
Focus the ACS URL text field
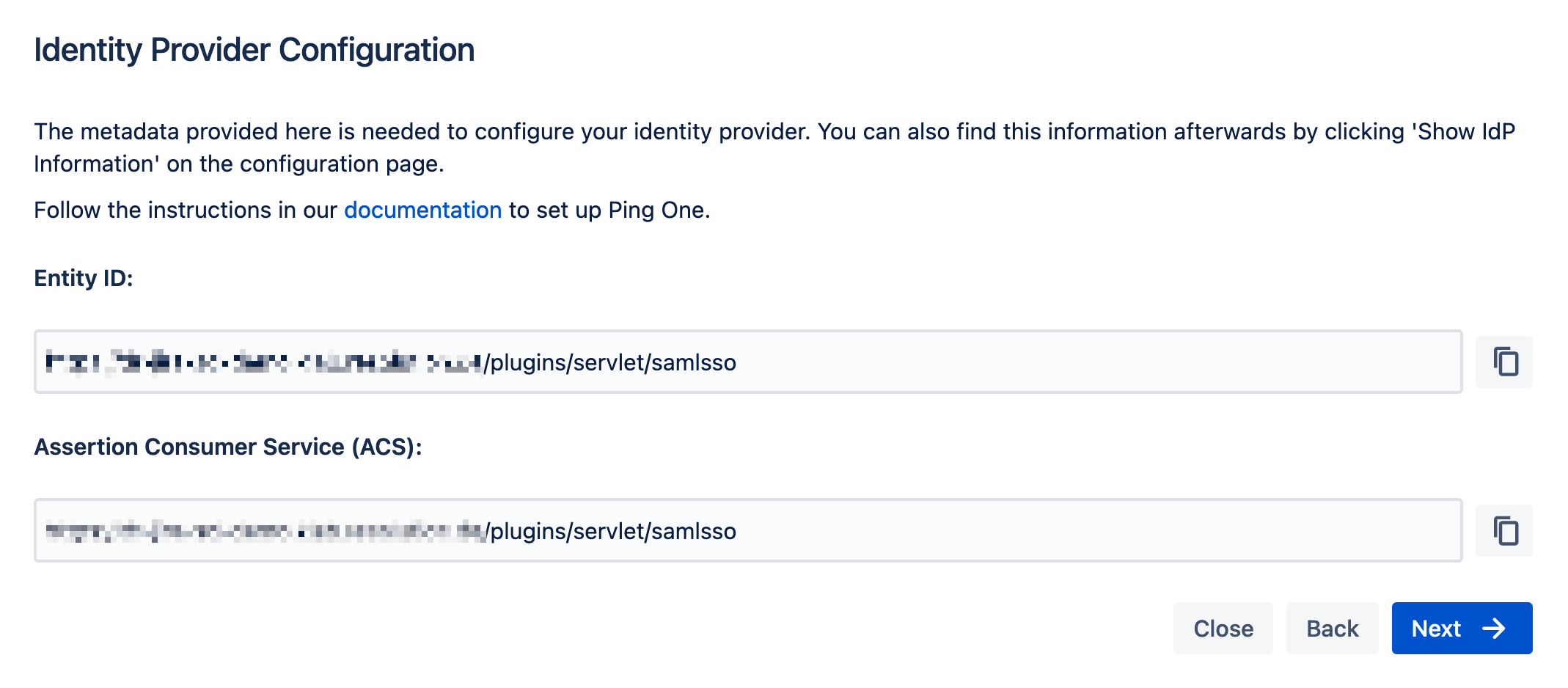[x=748, y=530]
